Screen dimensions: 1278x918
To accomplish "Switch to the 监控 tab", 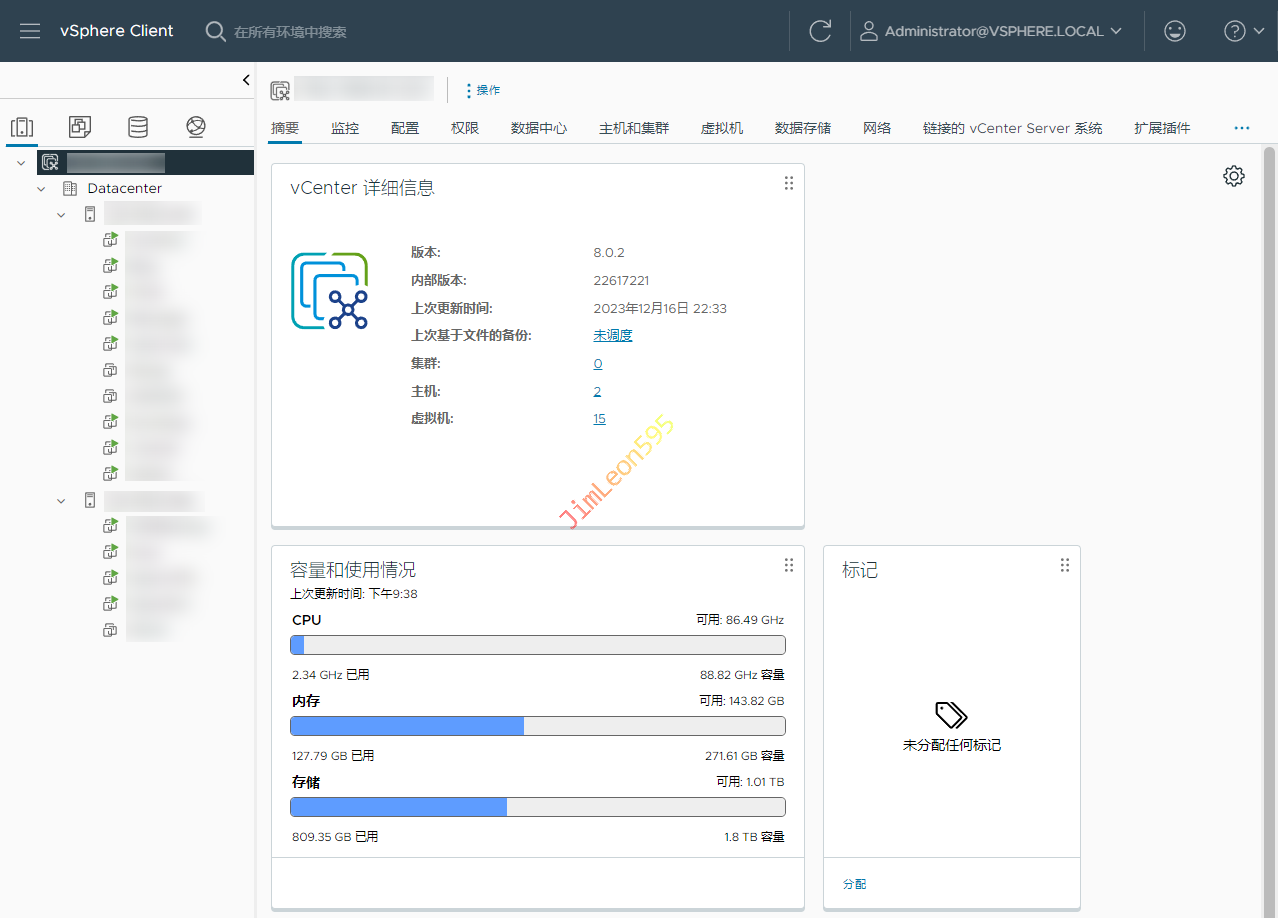I will click(345, 128).
